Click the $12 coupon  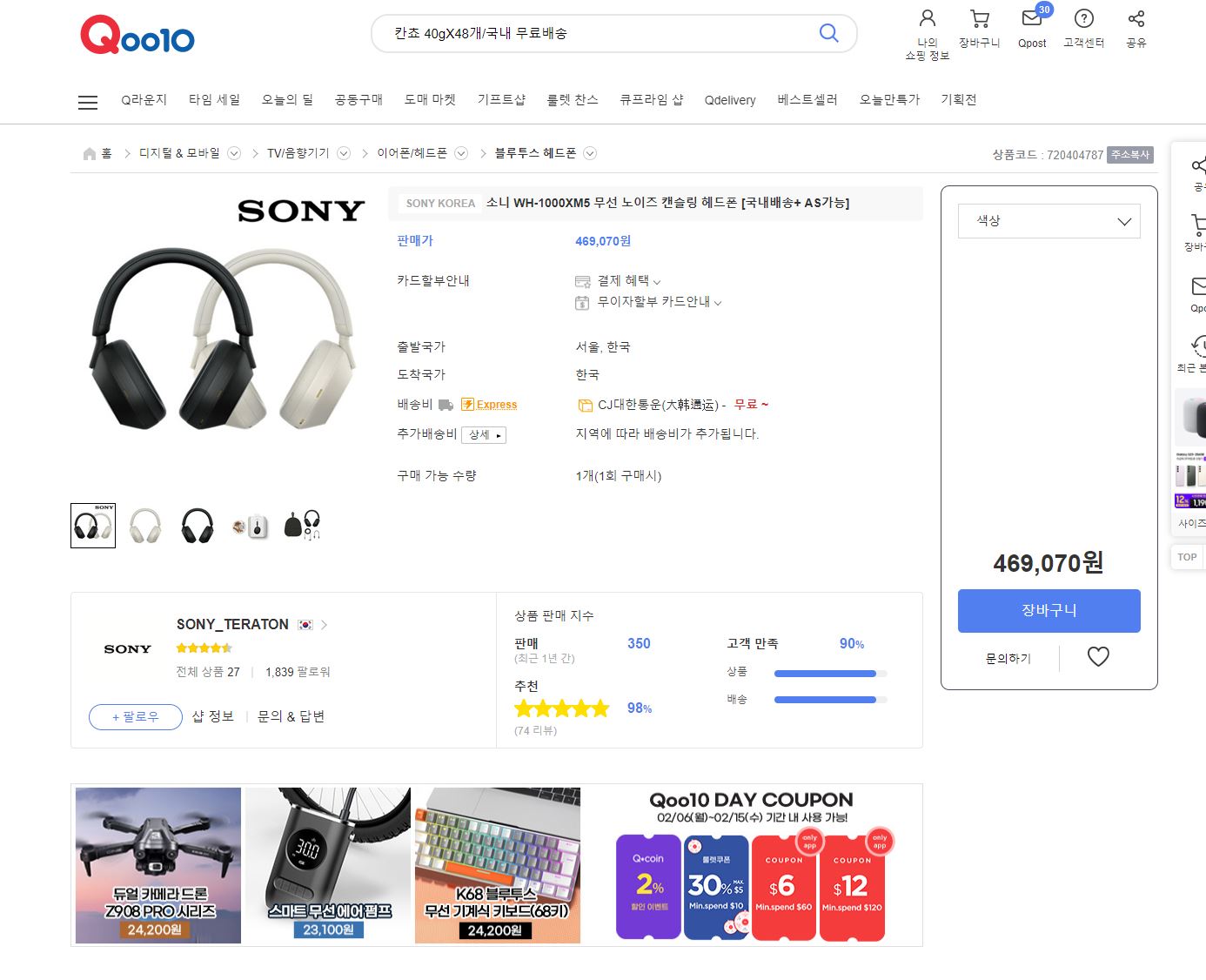[852, 888]
